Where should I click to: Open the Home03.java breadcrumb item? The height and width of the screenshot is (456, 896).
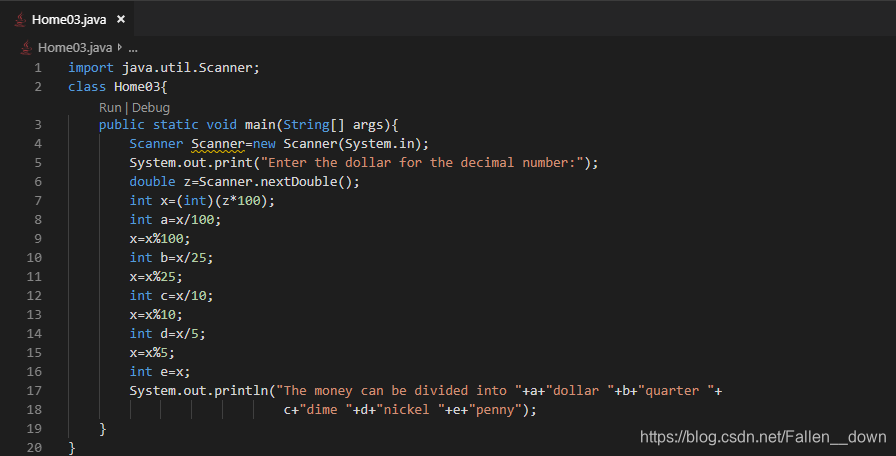[75, 47]
